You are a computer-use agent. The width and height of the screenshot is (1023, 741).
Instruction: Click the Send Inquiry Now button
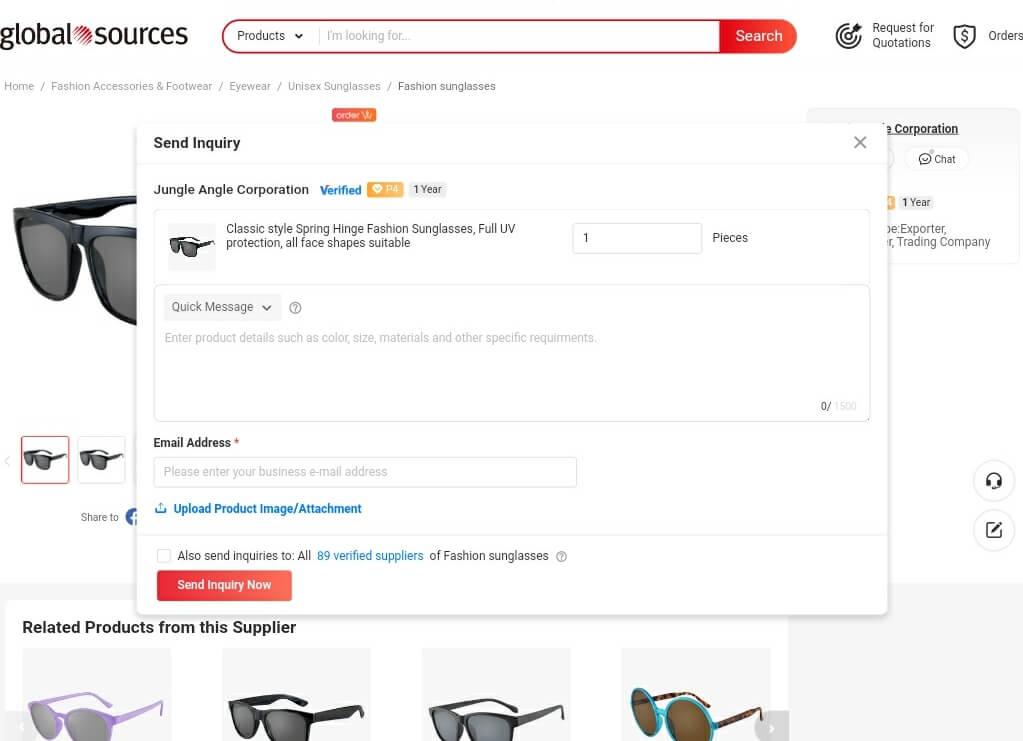pyautogui.click(x=224, y=585)
